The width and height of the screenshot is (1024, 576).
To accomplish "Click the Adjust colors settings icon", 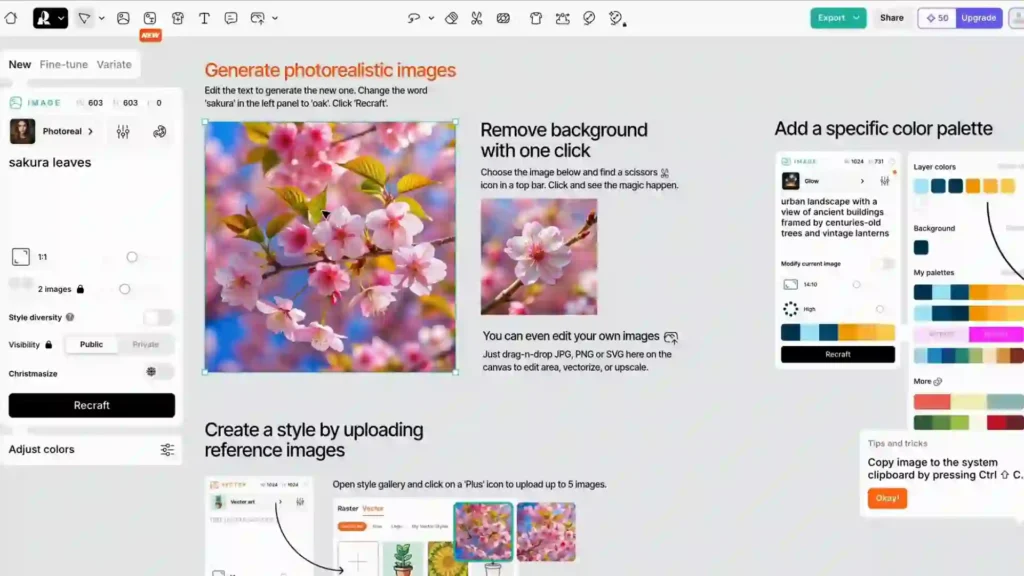I will (x=166, y=449).
